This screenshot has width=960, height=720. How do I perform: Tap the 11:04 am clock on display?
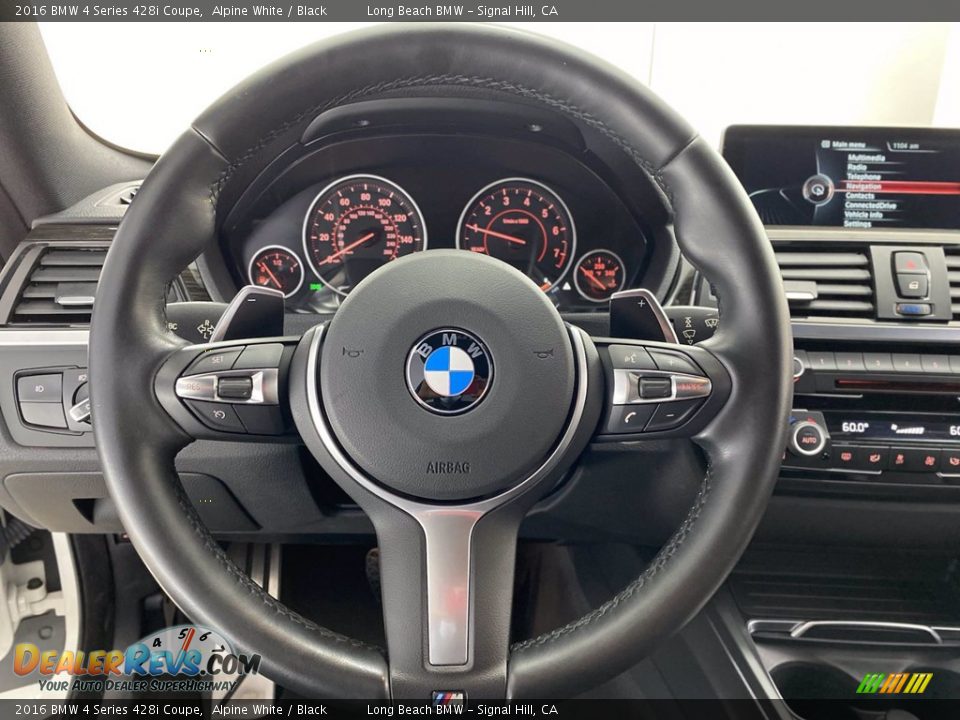pyautogui.click(x=905, y=146)
